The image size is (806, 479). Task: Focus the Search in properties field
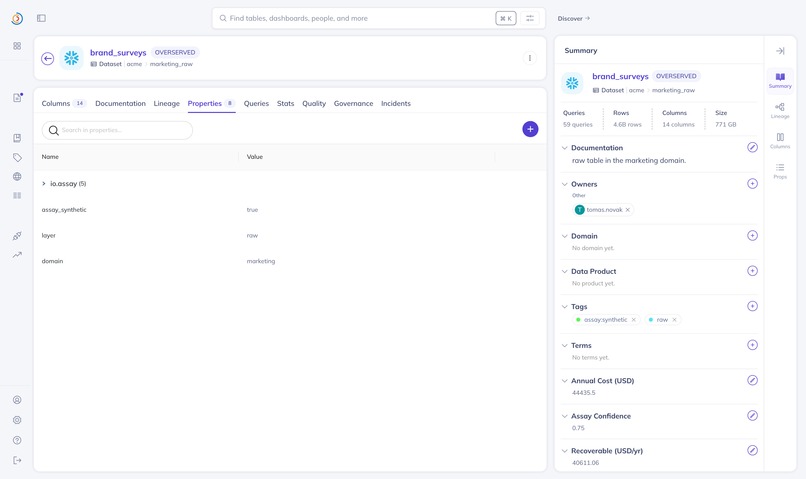(117, 130)
